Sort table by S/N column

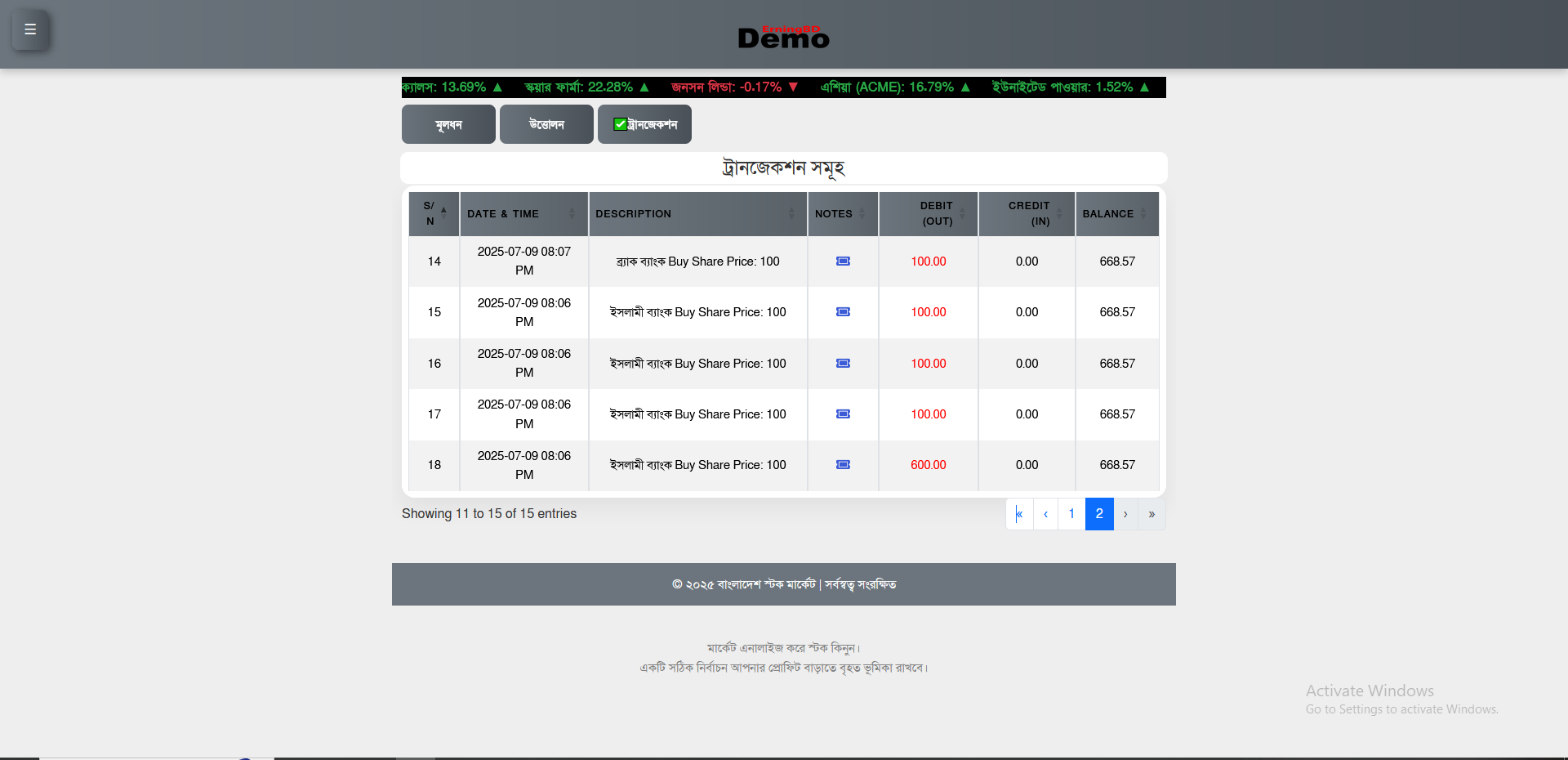[434, 214]
